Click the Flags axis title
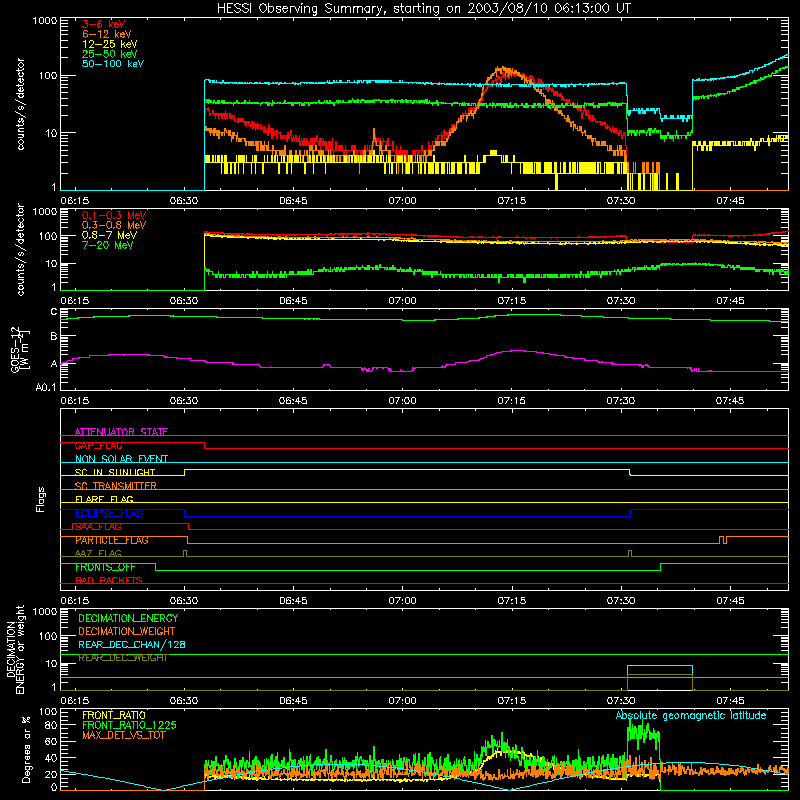Image resolution: width=800 pixels, height=800 pixels. pos(41,499)
